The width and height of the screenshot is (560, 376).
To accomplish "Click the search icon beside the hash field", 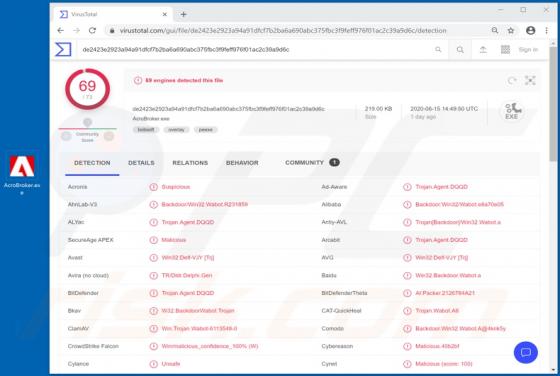I will tap(460, 50).
